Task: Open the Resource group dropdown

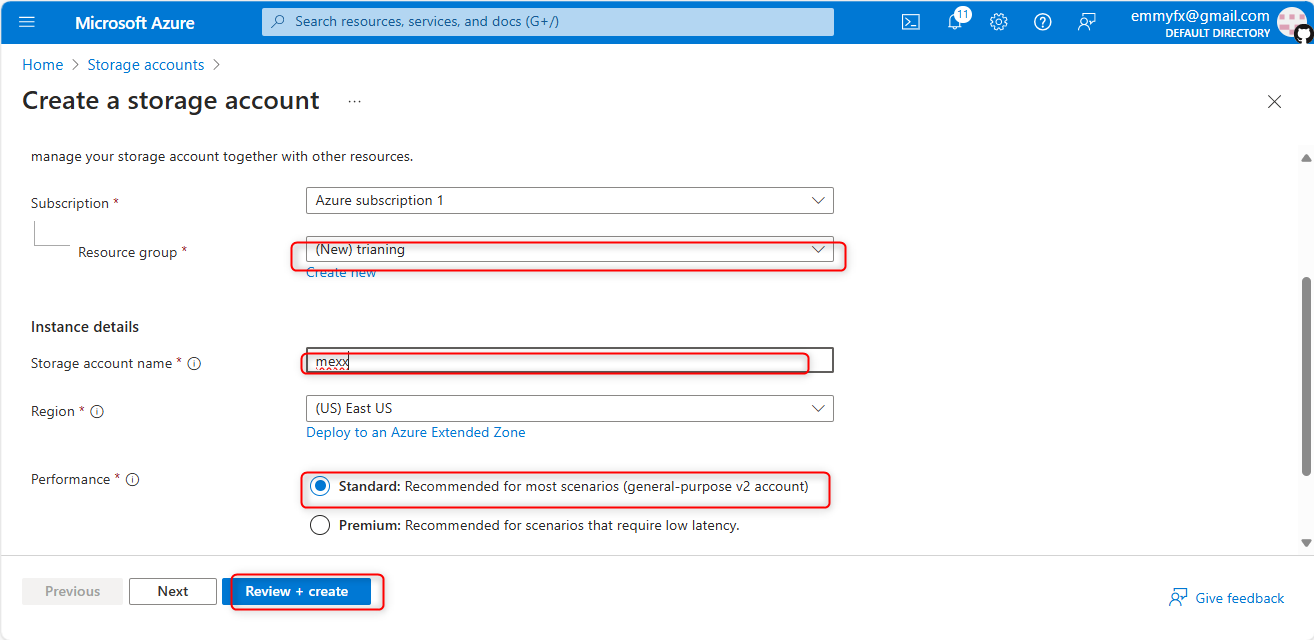Action: click(x=569, y=250)
